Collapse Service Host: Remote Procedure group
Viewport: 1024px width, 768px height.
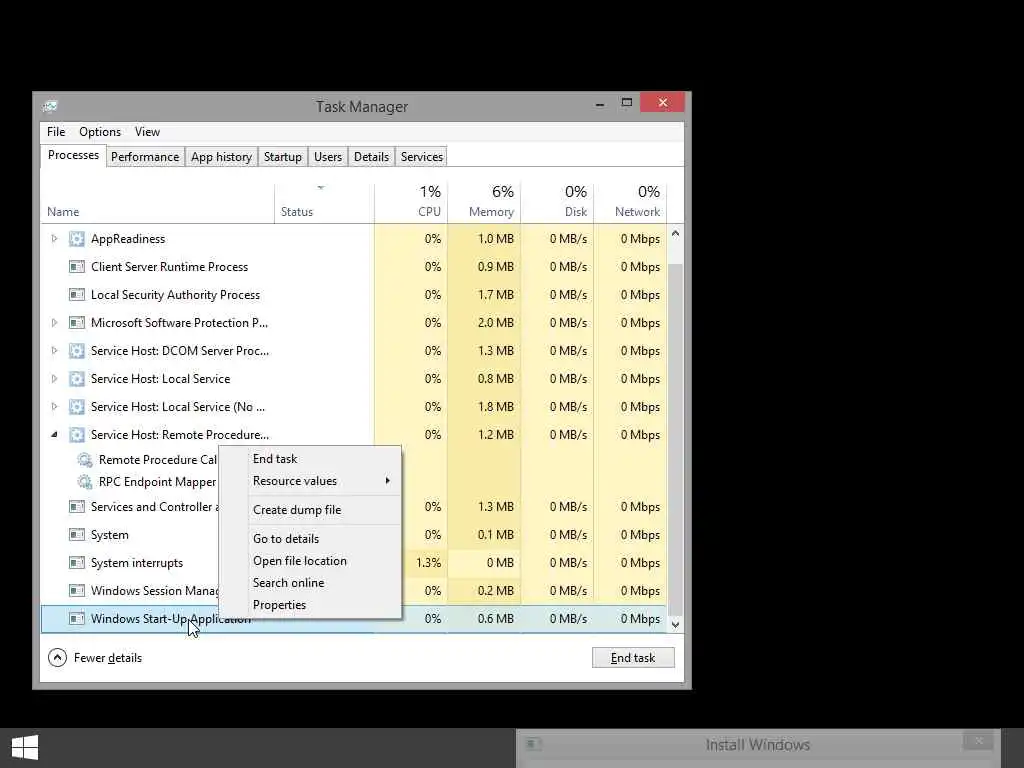[54, 435]
